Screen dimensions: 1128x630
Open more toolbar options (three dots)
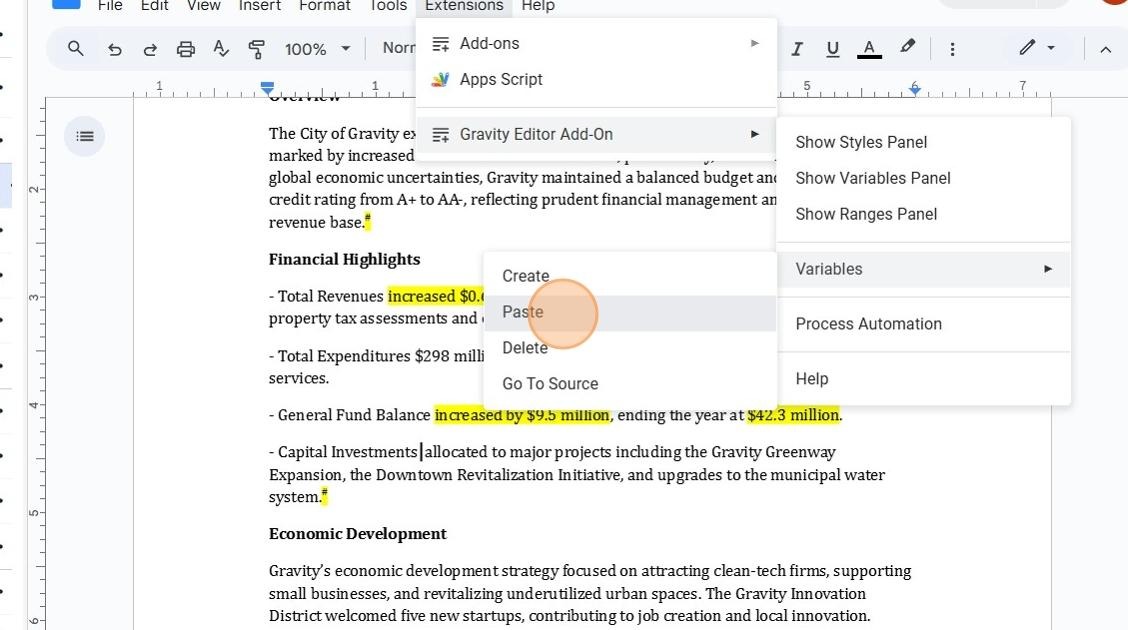pyautogui.click(x=952, y=49)
